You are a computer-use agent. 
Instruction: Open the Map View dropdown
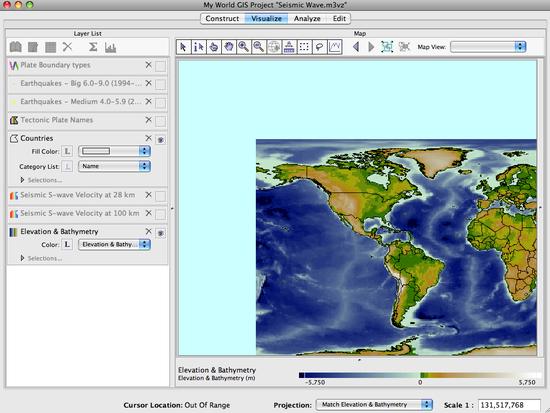pos(488,47)
